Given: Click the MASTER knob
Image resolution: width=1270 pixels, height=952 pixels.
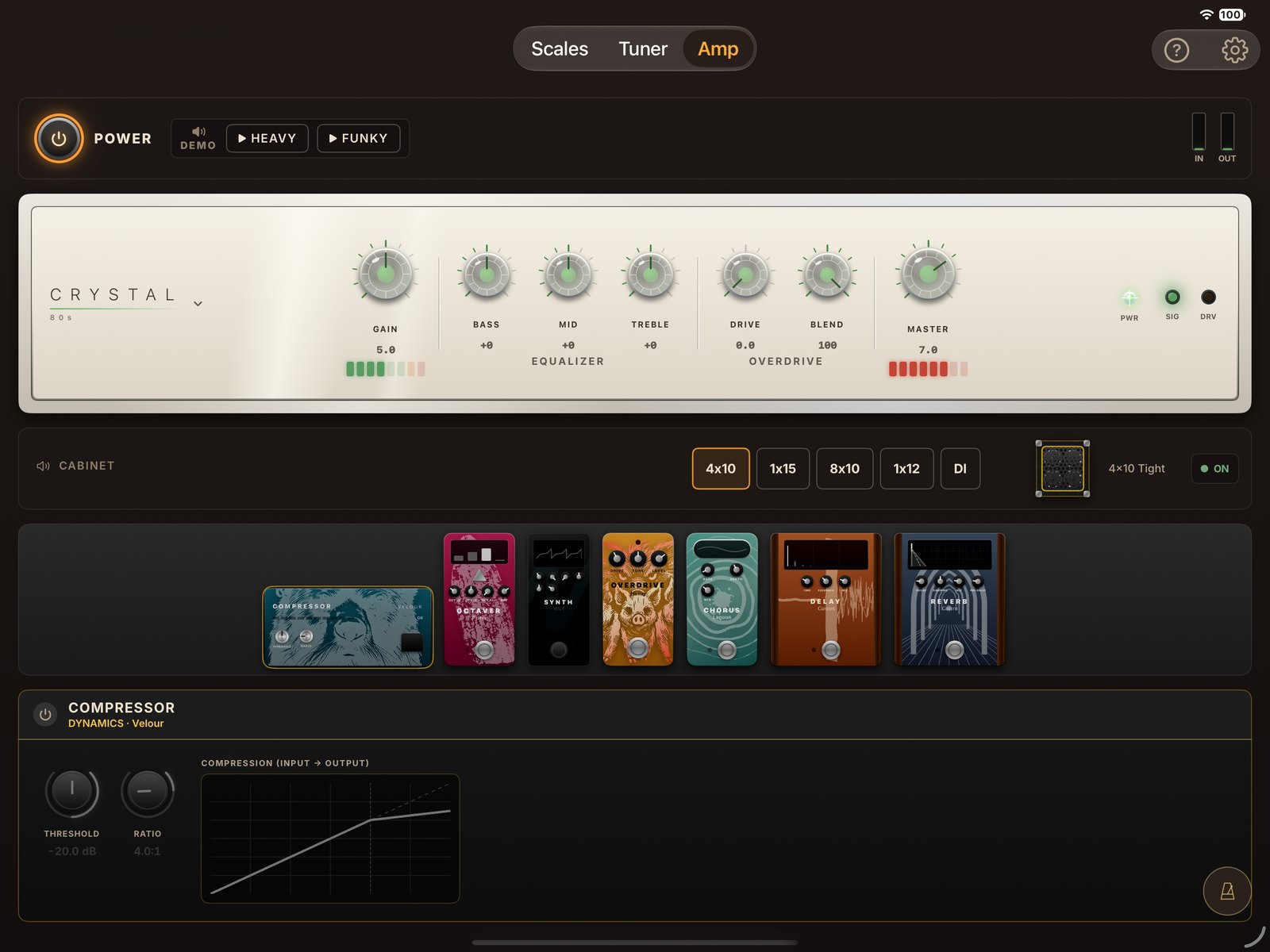Looking at the screenshot, I should click(928, 274).
